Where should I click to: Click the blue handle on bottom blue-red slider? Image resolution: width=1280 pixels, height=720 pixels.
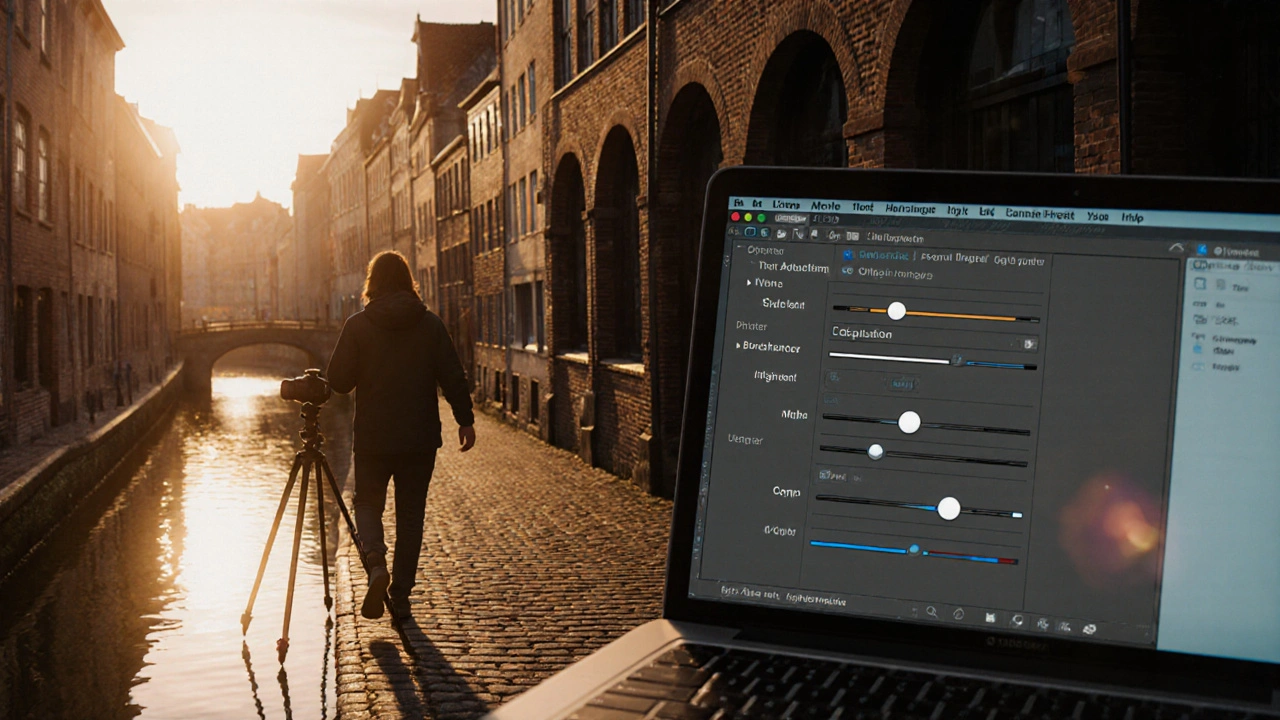[913, 549]
